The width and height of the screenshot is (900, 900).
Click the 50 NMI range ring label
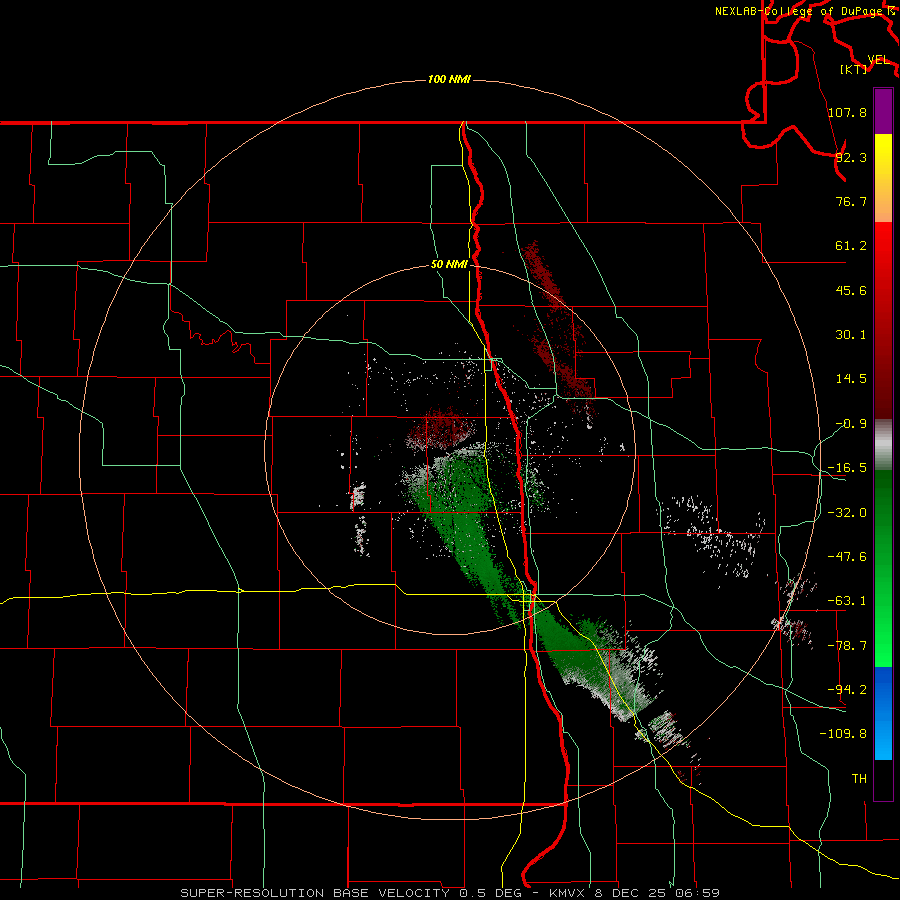[x=449, y=265]
